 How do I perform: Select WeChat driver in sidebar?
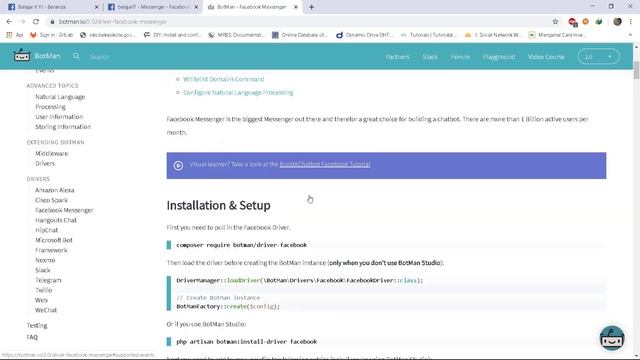(46, 310)
